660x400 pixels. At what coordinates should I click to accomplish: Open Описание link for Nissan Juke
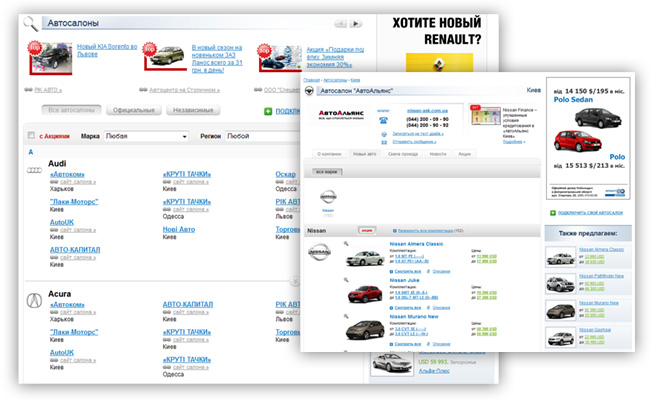(x=441, y=307)
